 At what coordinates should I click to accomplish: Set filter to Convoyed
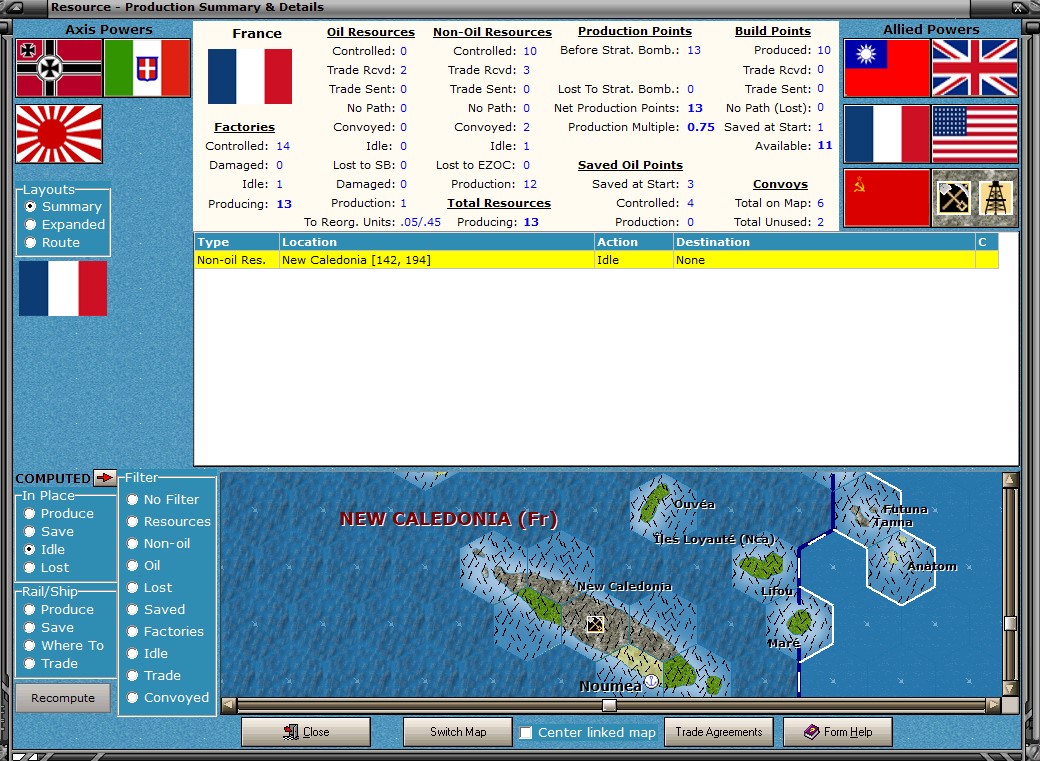click(133, 697)
